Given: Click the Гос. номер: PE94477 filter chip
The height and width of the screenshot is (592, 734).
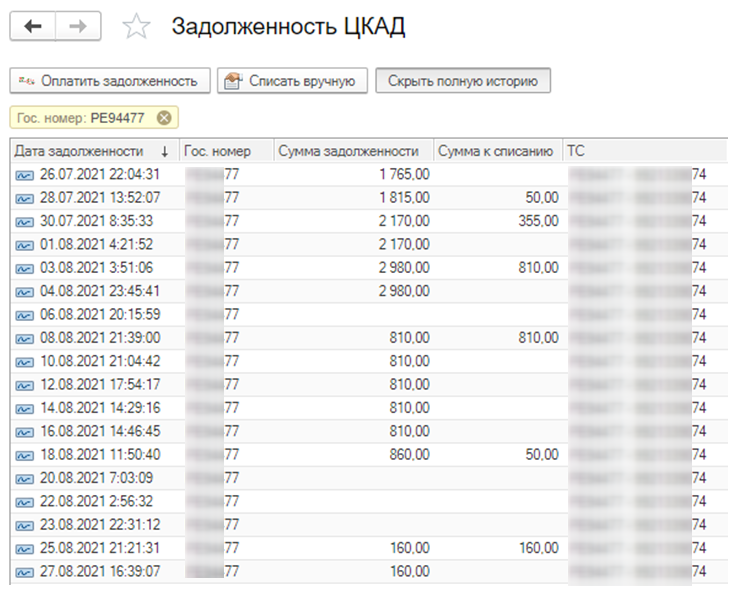Looking at the screenshot, I should [94, 117].
